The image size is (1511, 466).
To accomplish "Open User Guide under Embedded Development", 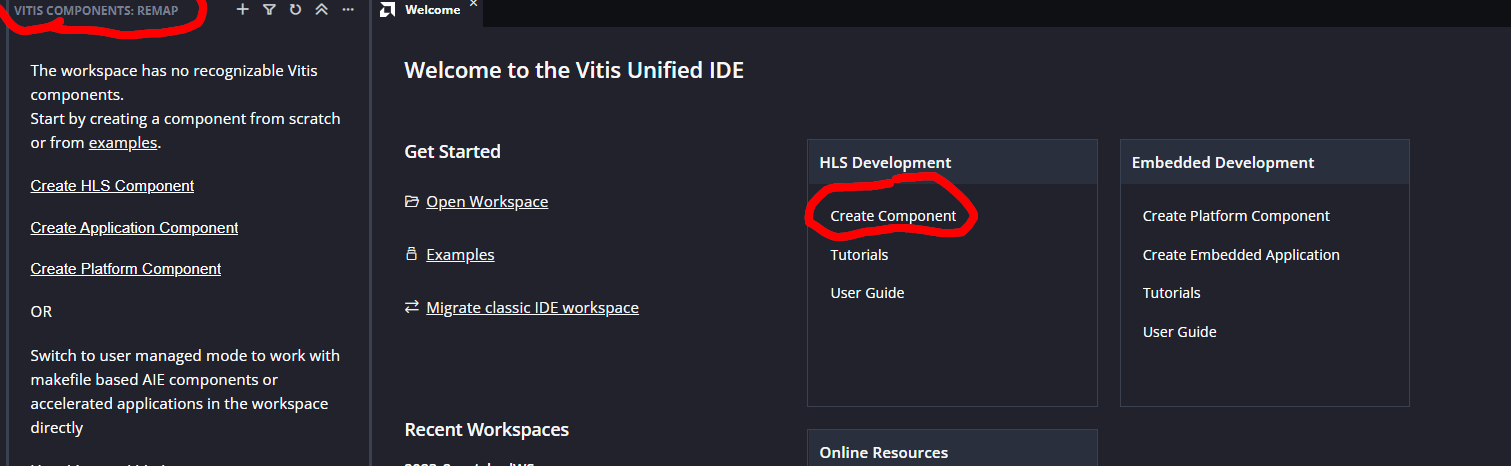I will tap(1179, 332).
